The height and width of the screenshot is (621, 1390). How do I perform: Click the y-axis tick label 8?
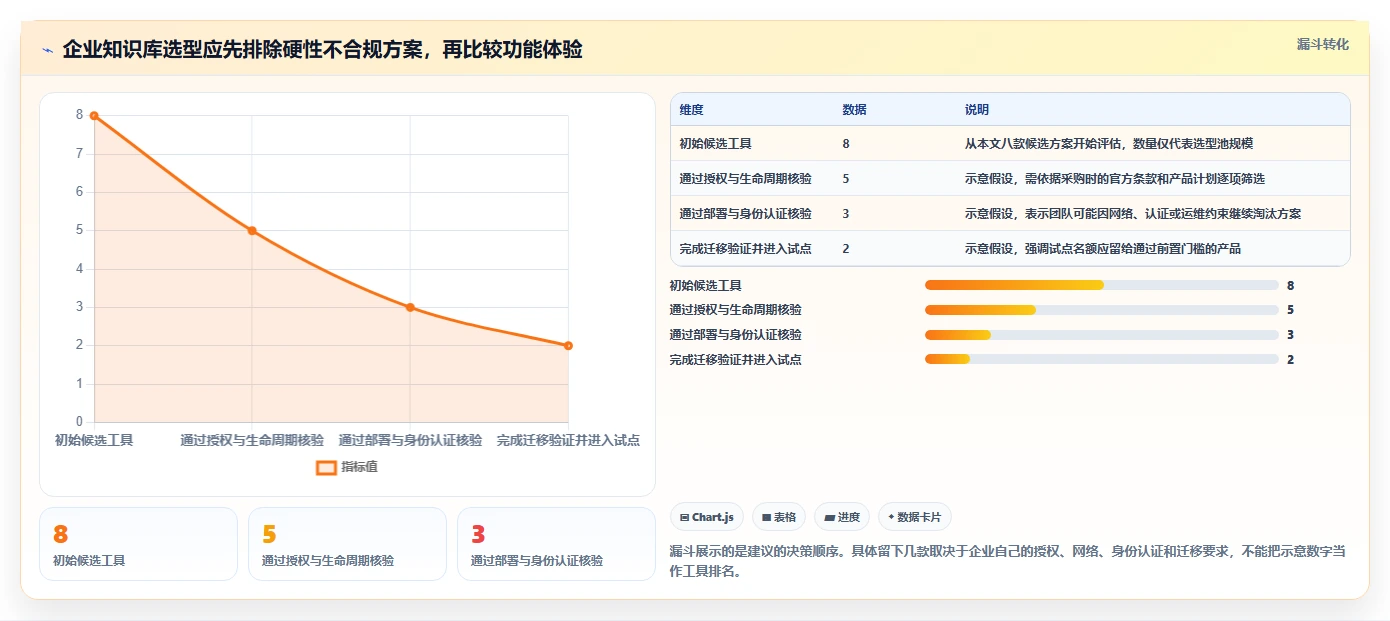coord(80,115)
